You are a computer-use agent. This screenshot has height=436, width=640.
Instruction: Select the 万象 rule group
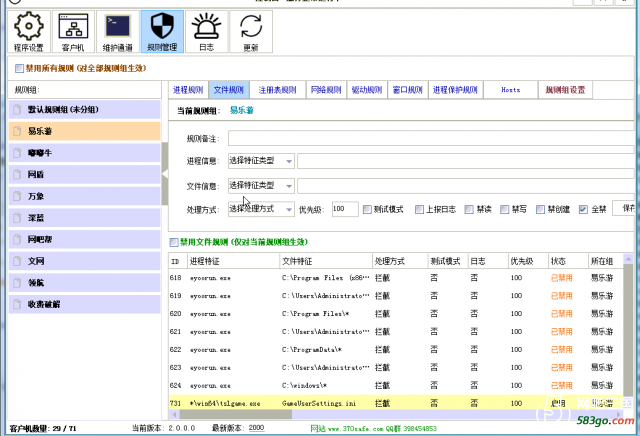(x=84, y=196)
